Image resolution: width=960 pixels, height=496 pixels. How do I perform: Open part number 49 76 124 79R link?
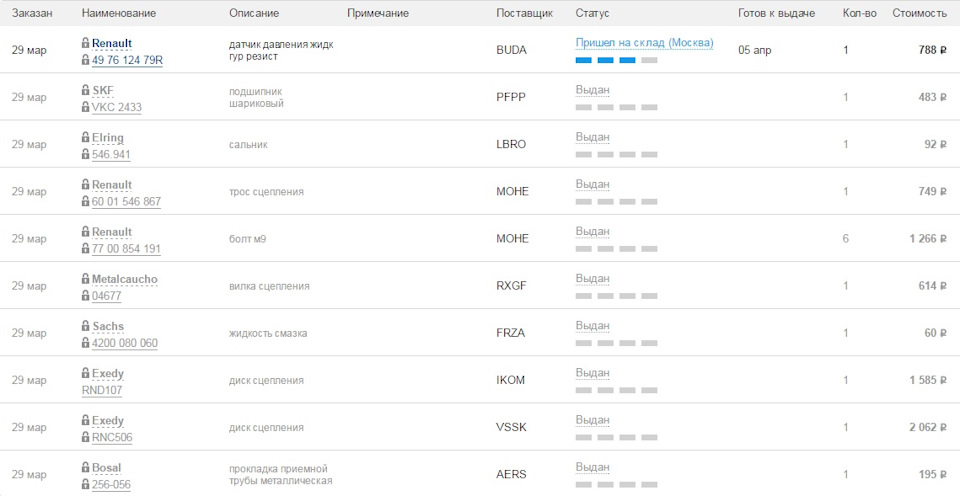coord(127,60)
